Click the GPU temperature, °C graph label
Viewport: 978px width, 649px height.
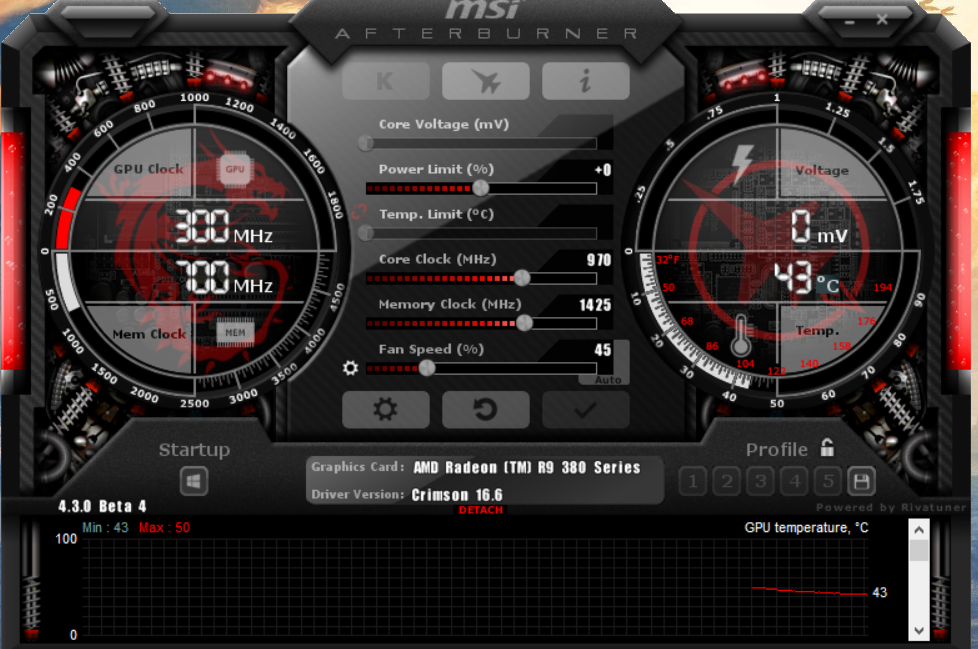coord(806,528)
